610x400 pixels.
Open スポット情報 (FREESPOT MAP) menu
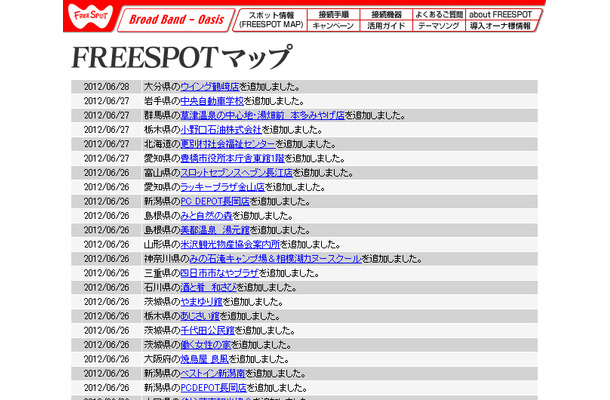point(271,20)
